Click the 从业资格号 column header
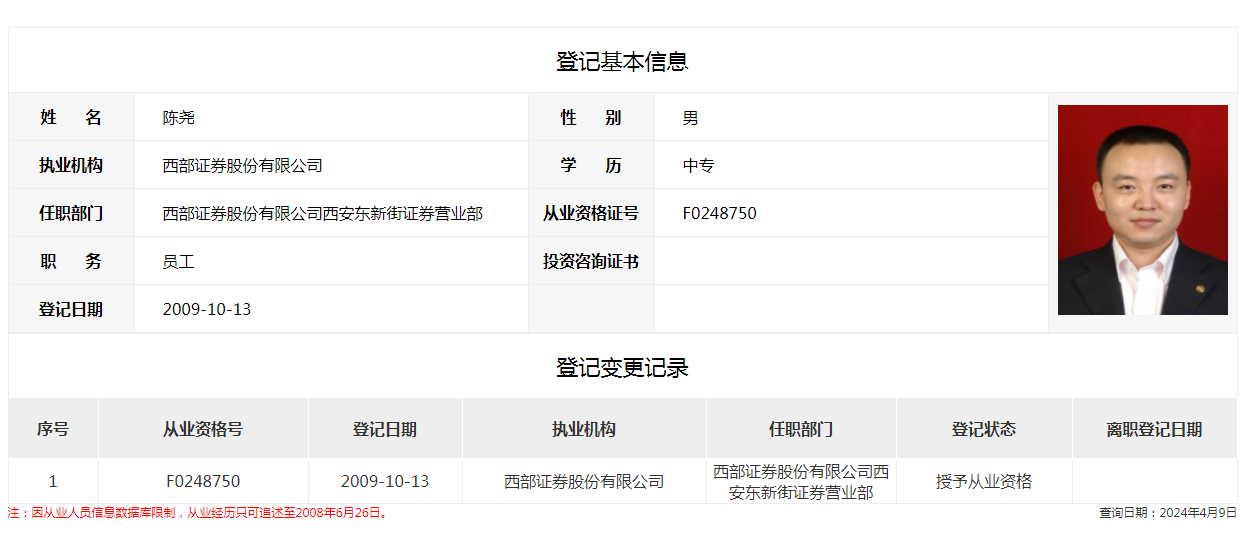This screenshot has width=1255, height=551. (203, 429)
